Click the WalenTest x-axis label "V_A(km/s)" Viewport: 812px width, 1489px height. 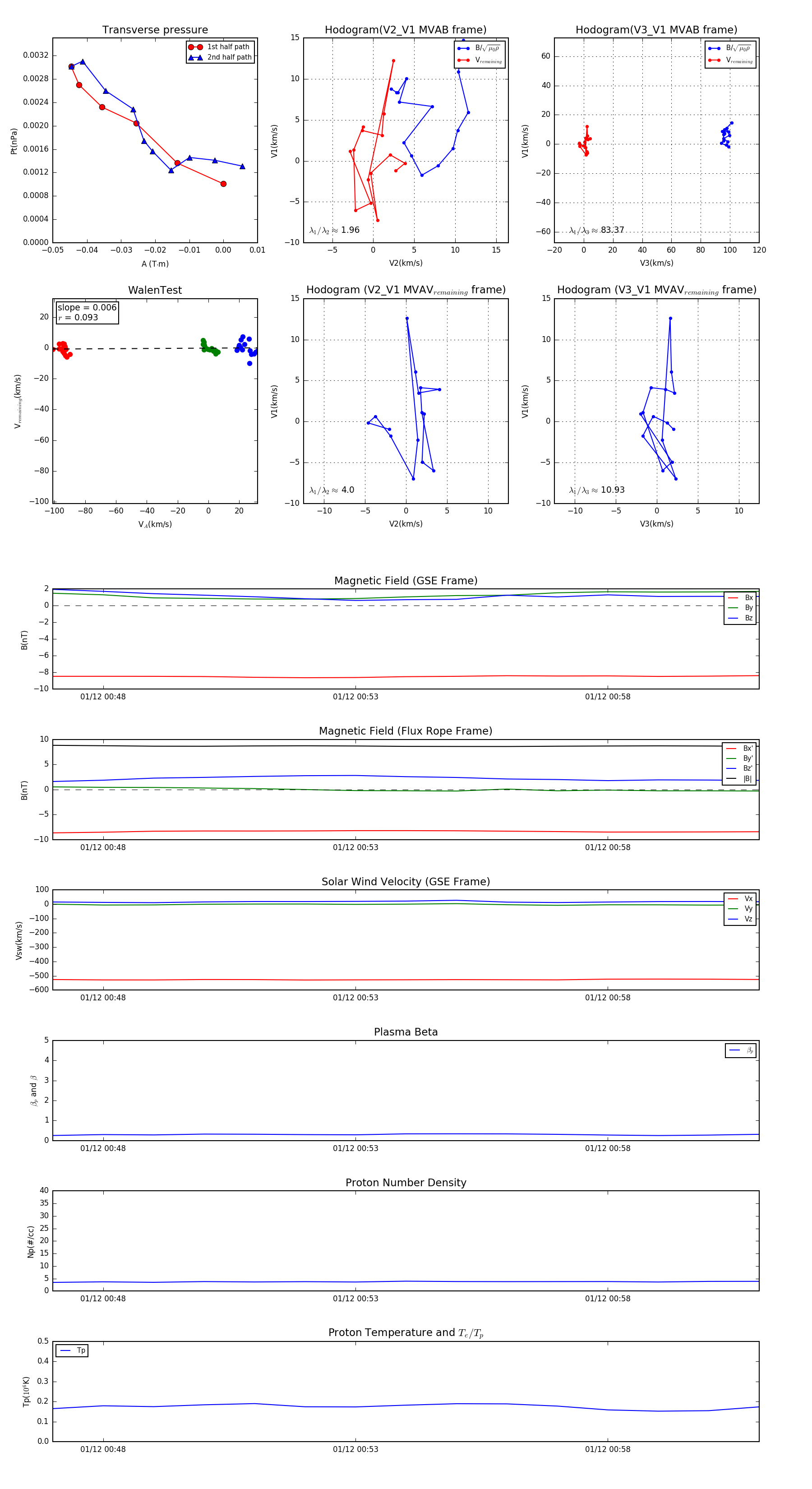(155, 524)
